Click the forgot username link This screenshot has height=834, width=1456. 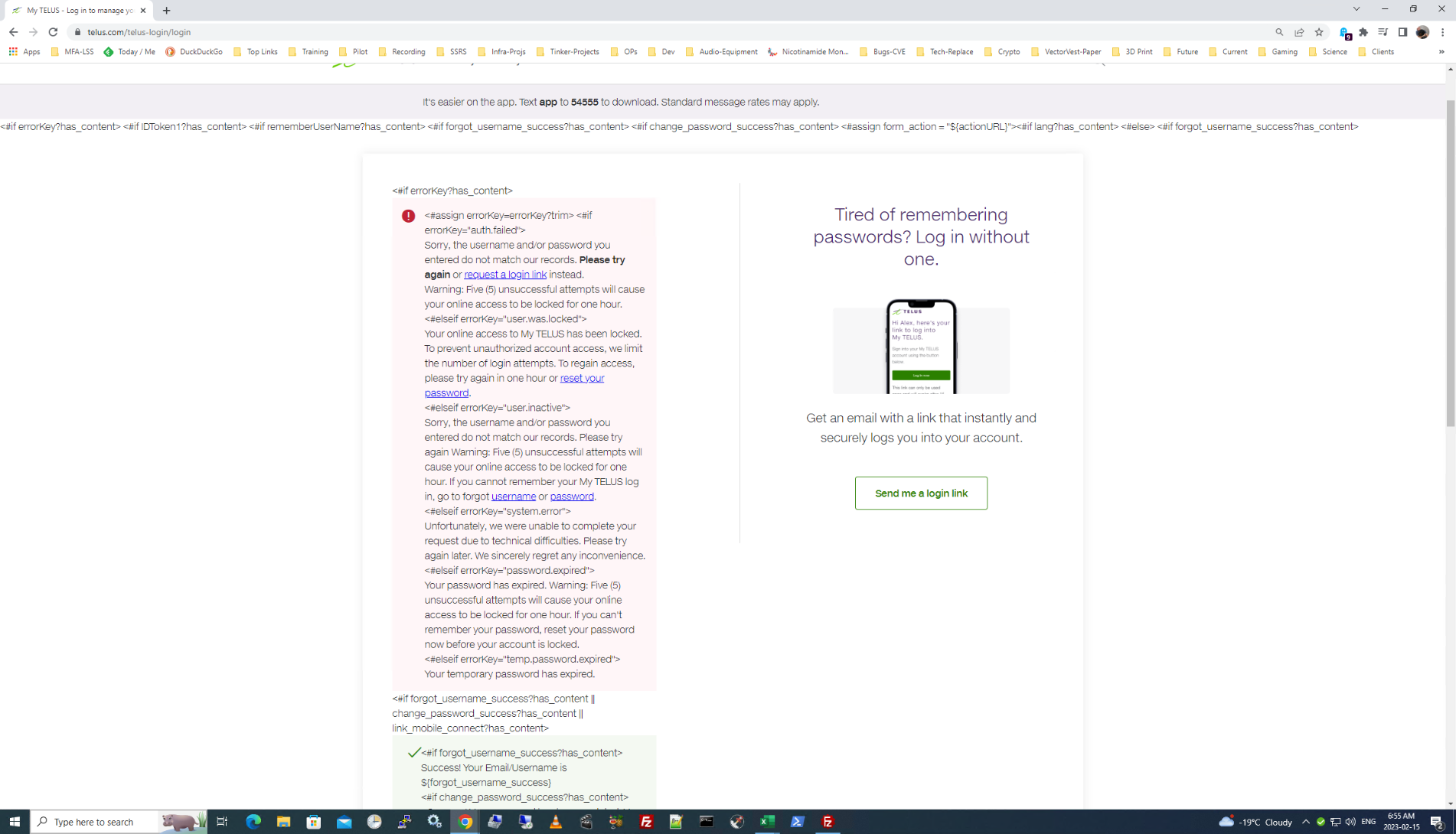coord(514,497)
